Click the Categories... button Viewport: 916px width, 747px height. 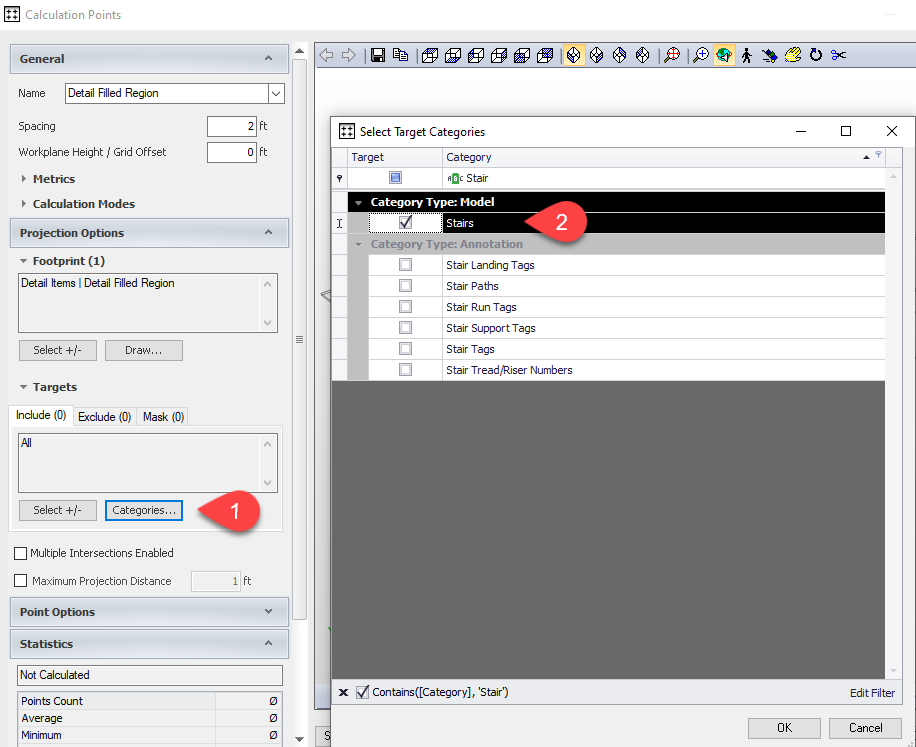point(144,510)
